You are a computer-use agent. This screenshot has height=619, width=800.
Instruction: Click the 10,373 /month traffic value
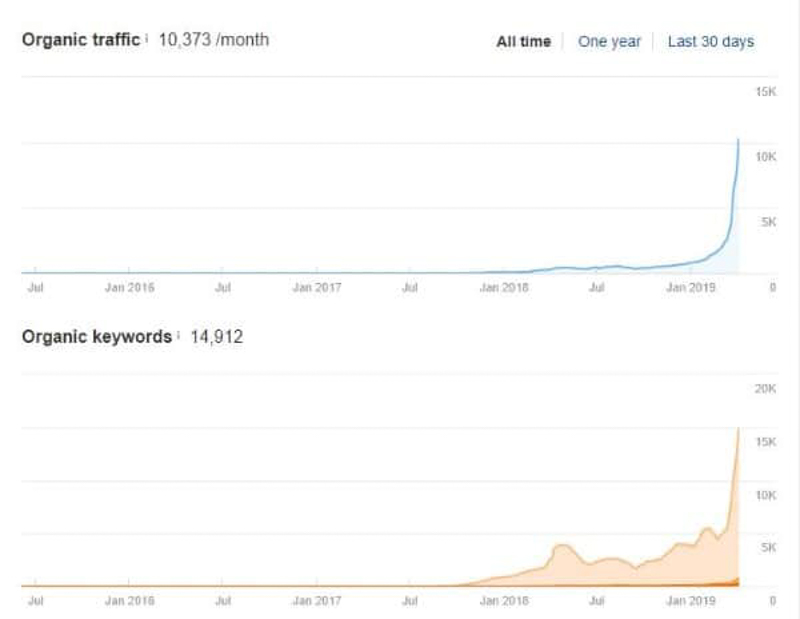pos(214,40)
